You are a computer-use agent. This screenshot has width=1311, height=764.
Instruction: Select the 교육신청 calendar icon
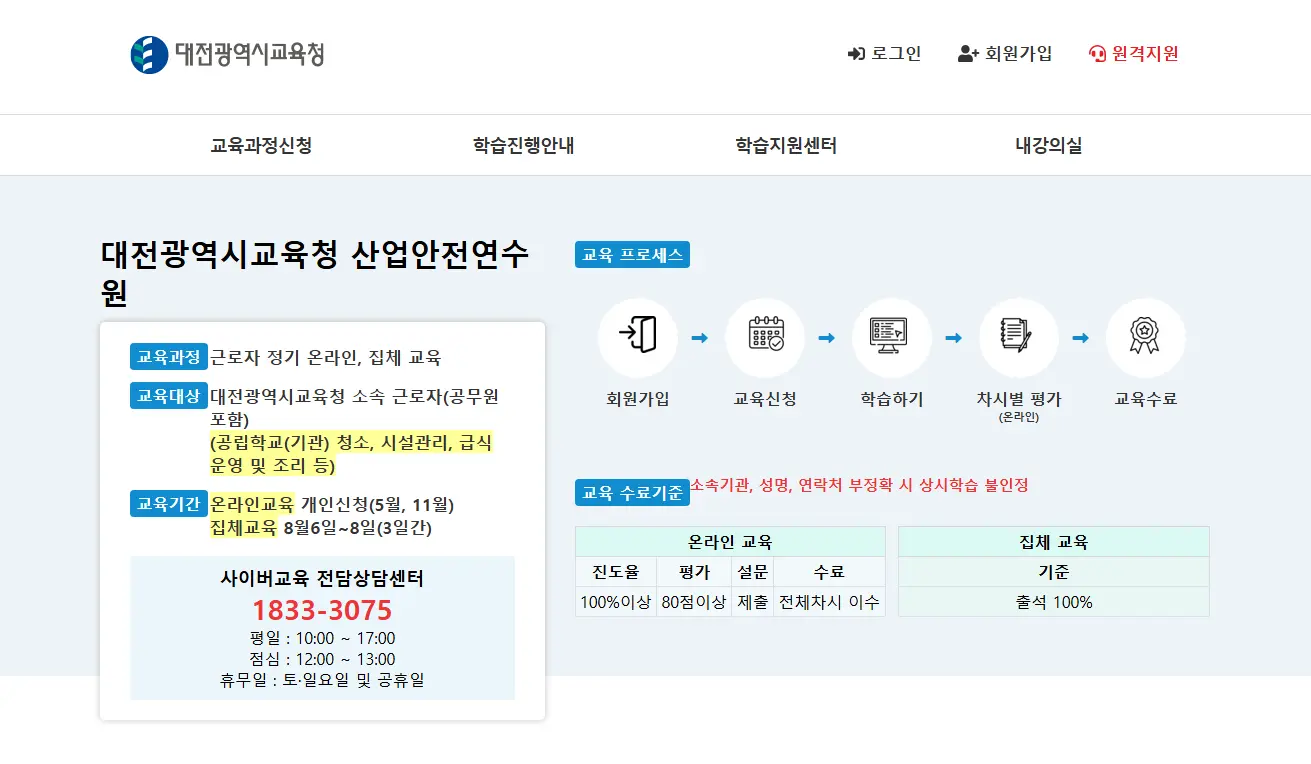click(764, 337)
